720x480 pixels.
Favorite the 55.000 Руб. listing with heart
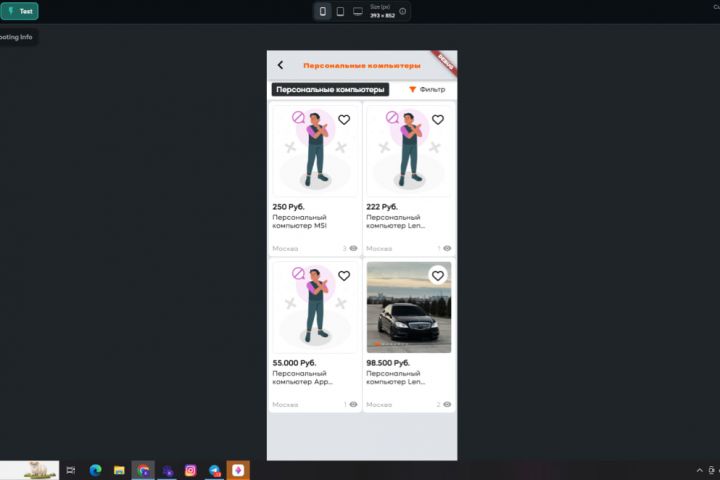point(344,276)
